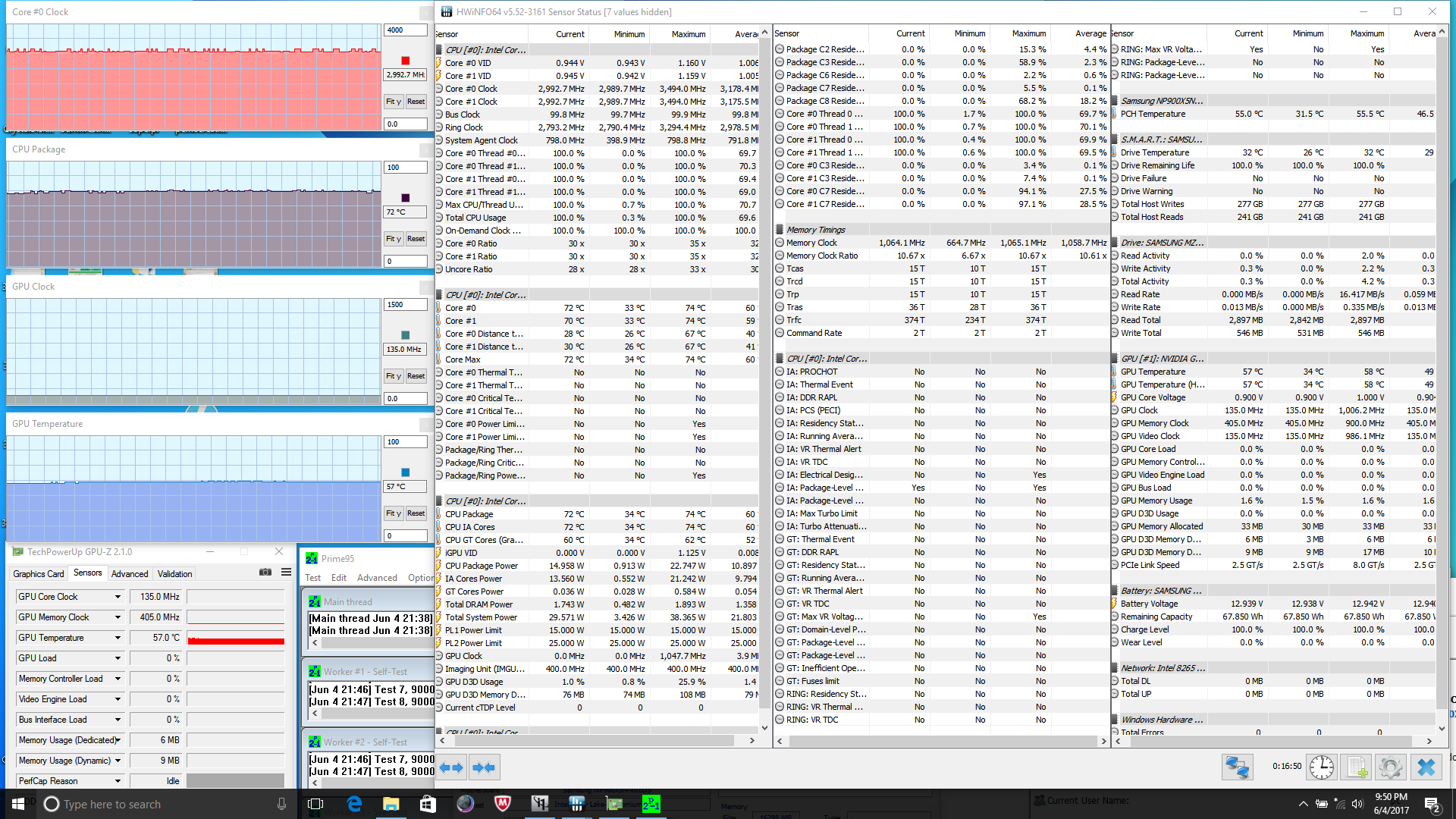Close sensors with the blue X icon
The image size is (1456, 819).
[1426, 767]
